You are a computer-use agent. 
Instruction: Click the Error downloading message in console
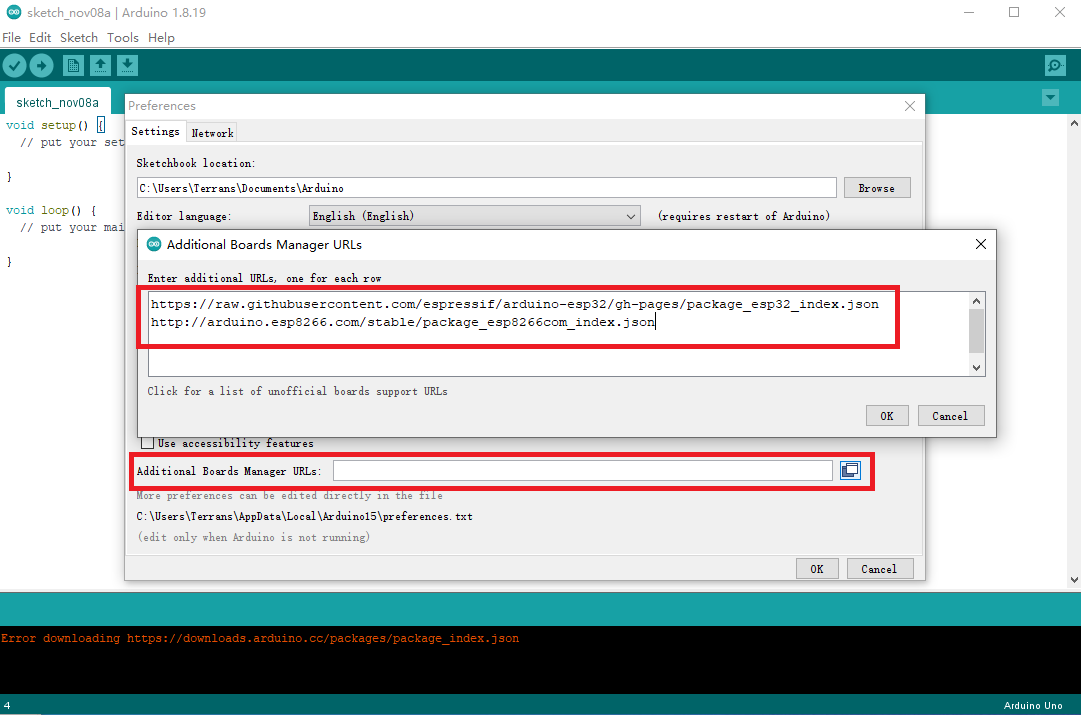(x=260, y=638)
